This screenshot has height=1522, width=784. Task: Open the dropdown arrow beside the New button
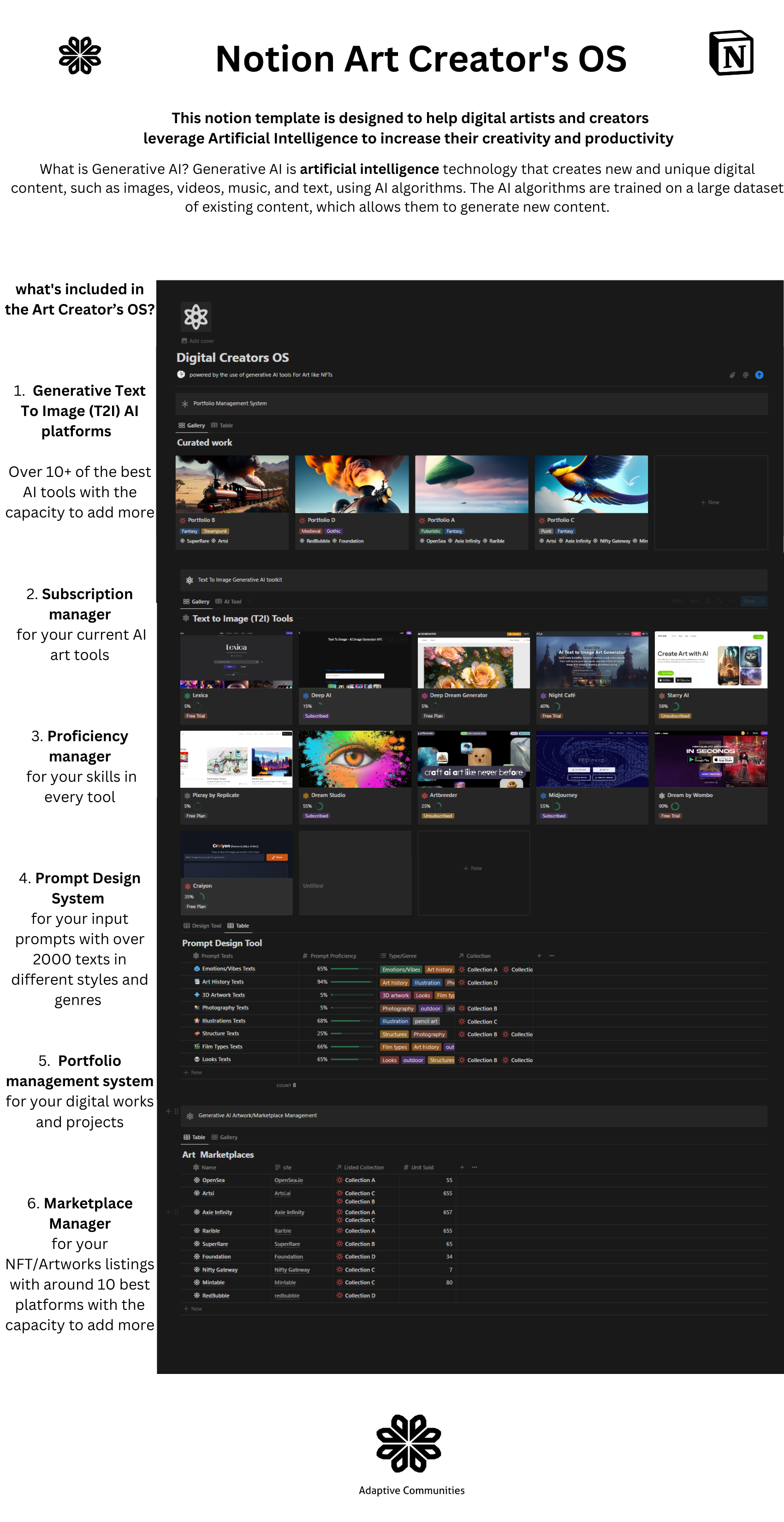[x=763, y=601]
